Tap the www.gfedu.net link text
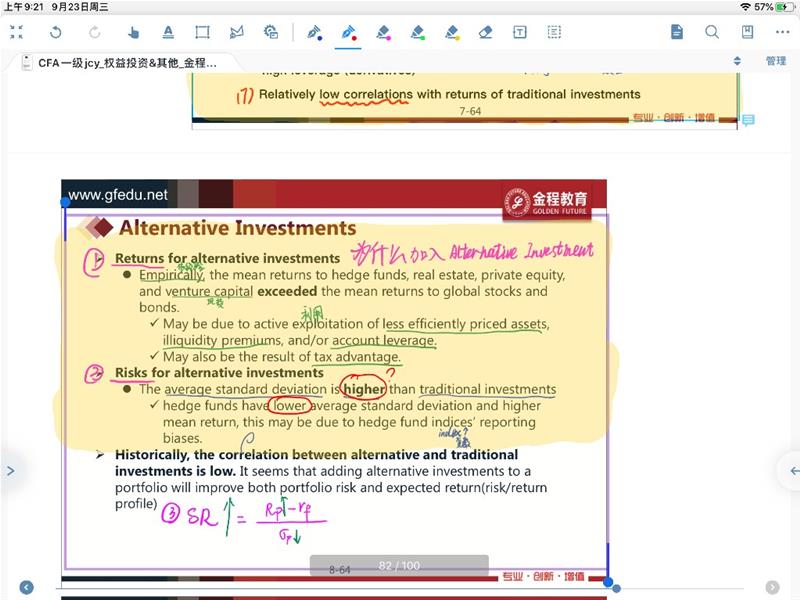 [x=118, y=194]
